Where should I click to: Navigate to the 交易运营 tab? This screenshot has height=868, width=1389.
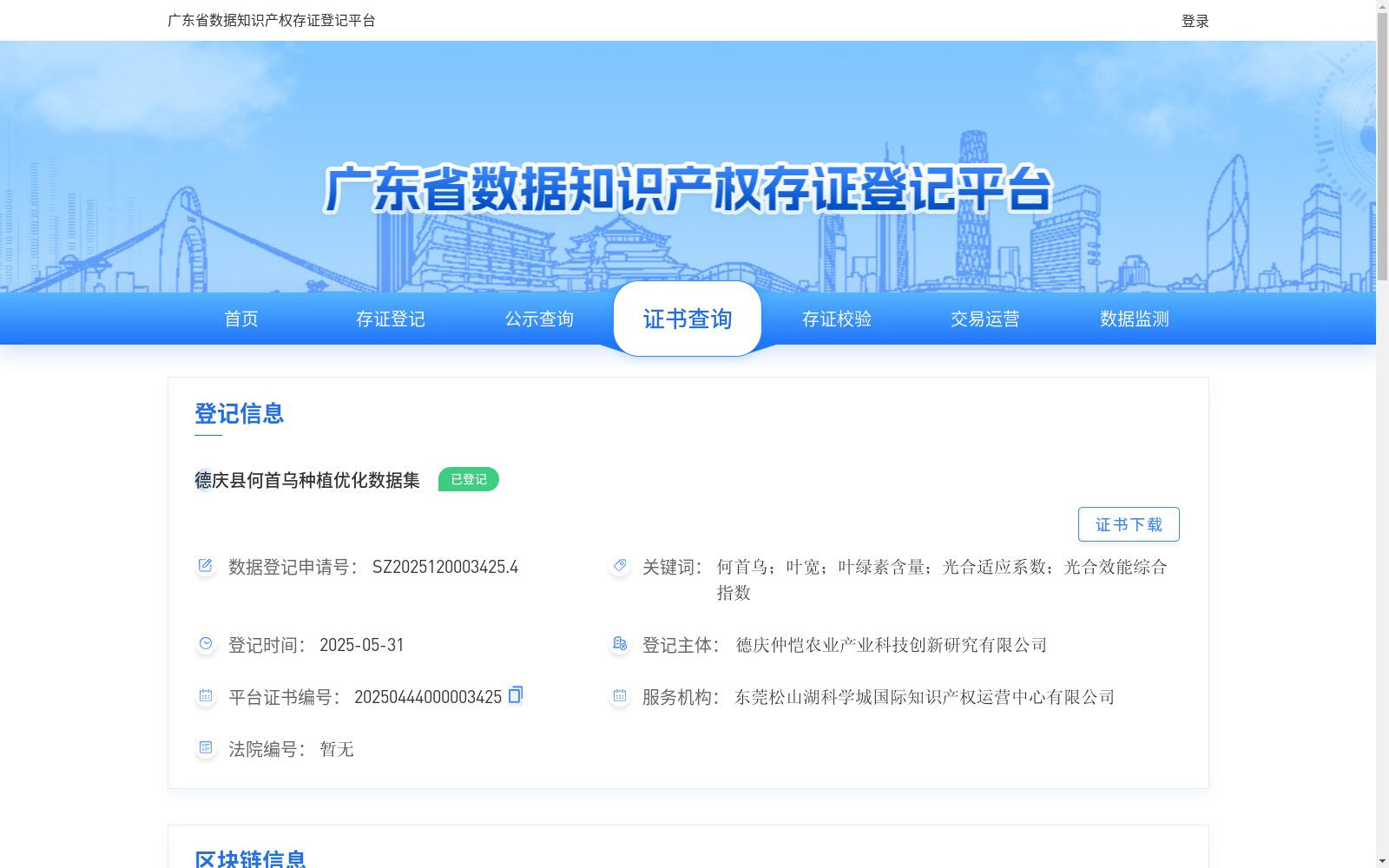(x=985, y=319)
